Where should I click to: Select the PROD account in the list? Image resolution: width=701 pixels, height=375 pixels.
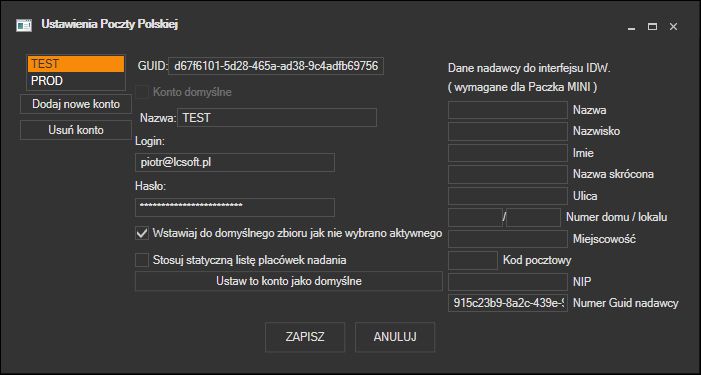click(76, 81)
